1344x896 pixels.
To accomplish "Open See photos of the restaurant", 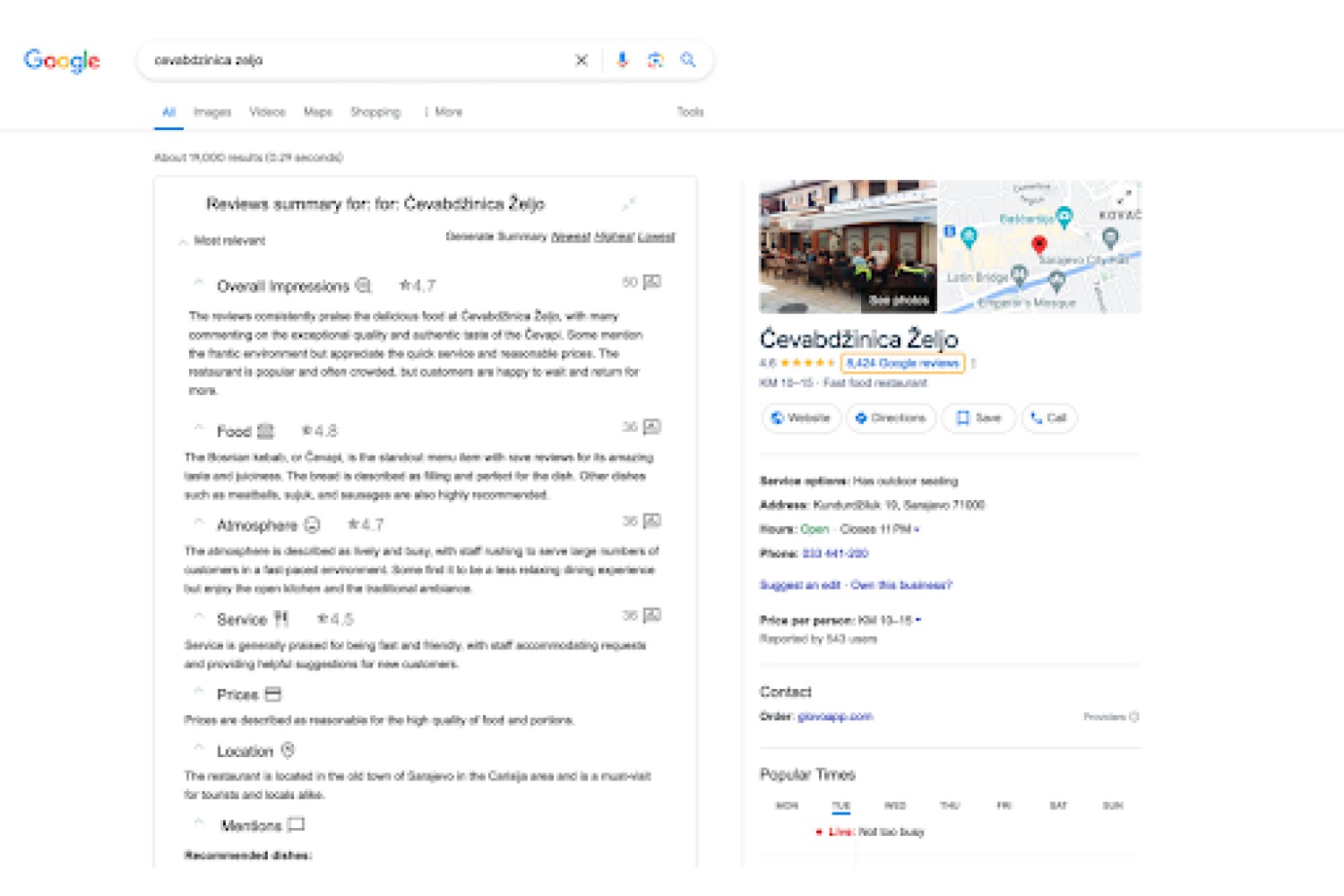I will coord(899,300).
